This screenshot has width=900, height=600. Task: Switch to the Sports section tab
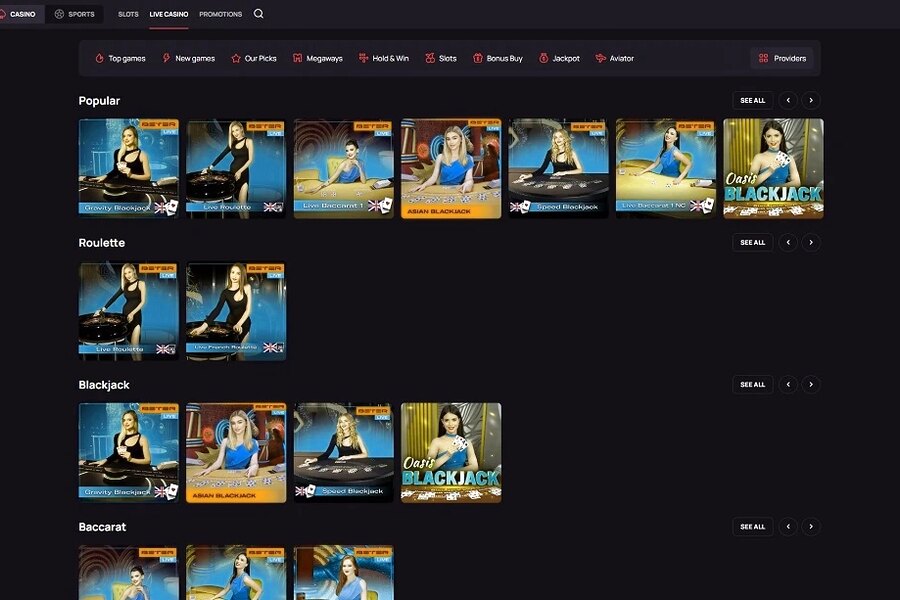tap(75, 14)
